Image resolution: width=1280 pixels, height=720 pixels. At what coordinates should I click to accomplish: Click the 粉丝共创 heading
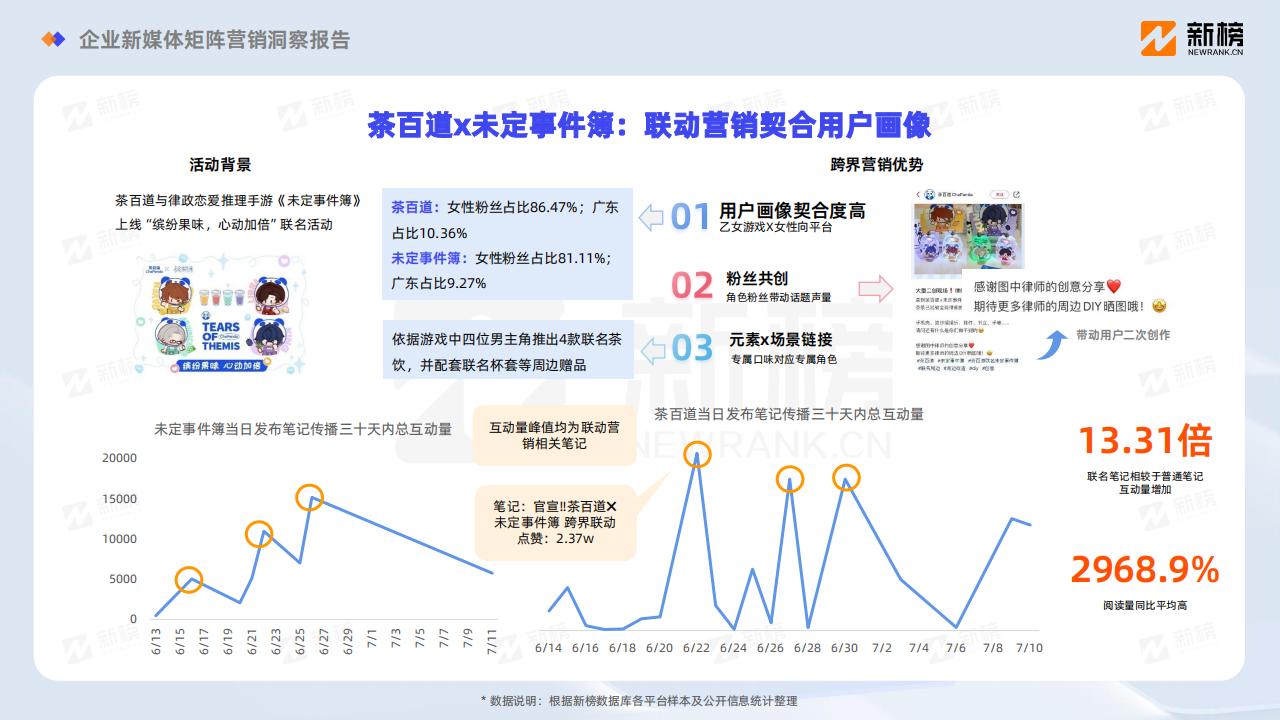pyautogui.click(x=757, y=279)
